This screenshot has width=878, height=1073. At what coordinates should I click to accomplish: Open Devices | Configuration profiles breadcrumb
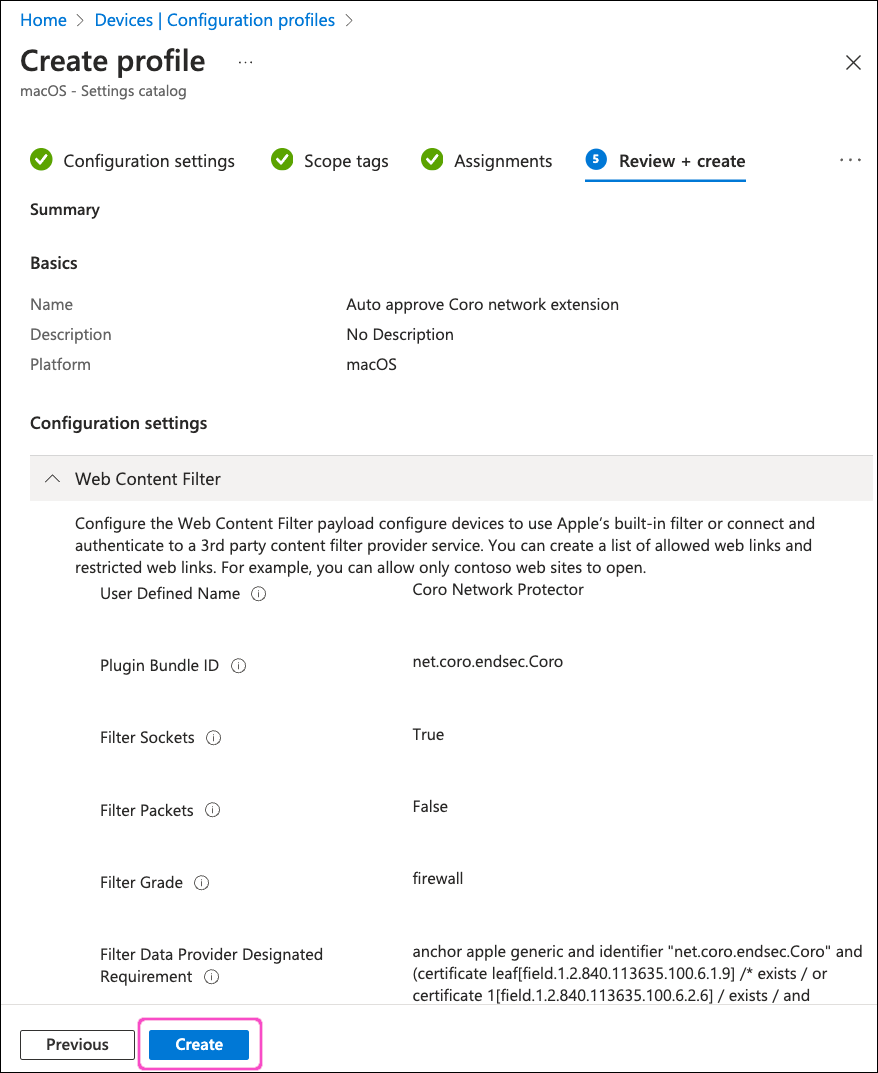click(215, 20)
